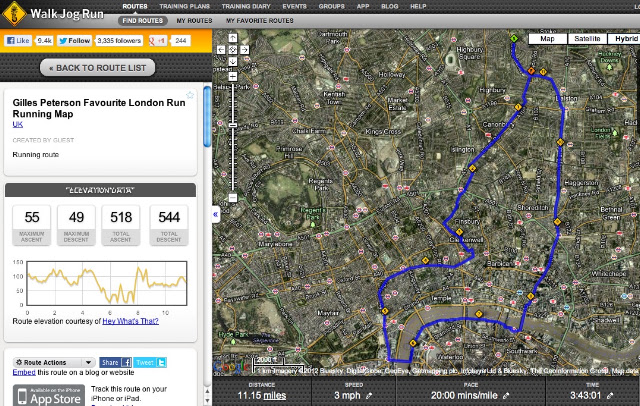
Task: Click the 3:43:01 time value
Action: click(586, 395)
